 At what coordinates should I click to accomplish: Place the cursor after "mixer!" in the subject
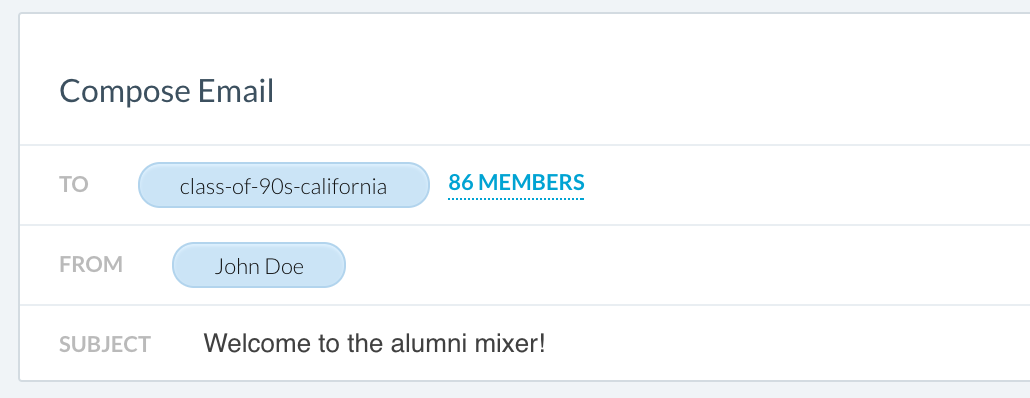(548, 343)
